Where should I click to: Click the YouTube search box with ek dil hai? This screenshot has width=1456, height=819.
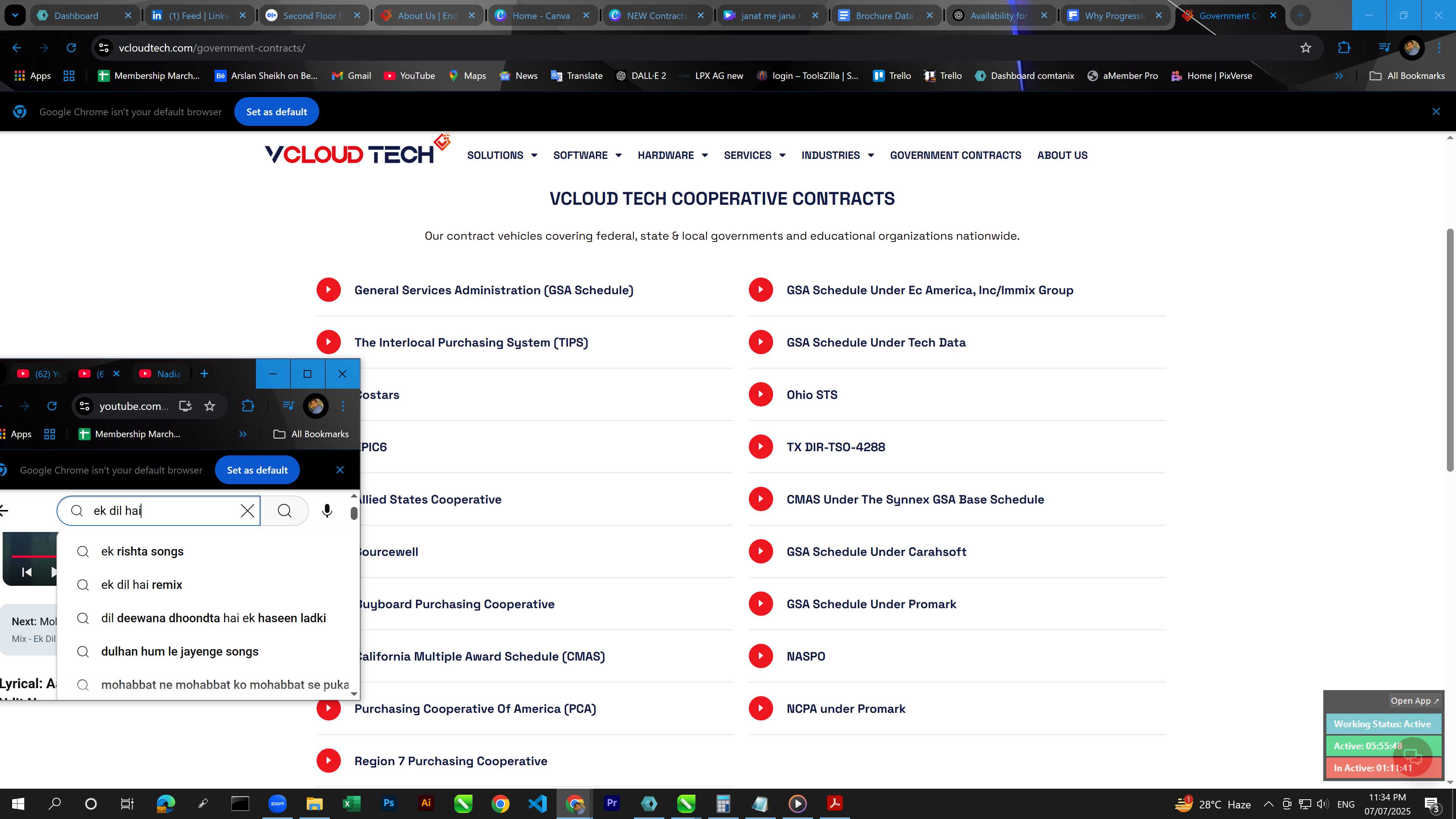[158, 511]
